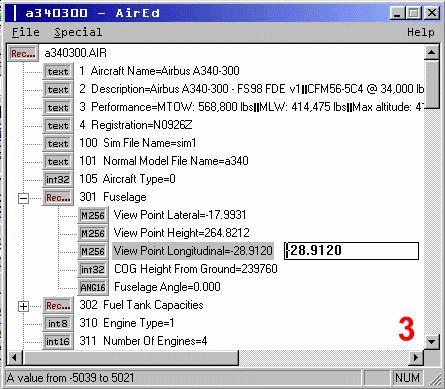Click the M256 icon for View Point Height
The height and width of the screenshot is (389, 445).
(93, 233)
